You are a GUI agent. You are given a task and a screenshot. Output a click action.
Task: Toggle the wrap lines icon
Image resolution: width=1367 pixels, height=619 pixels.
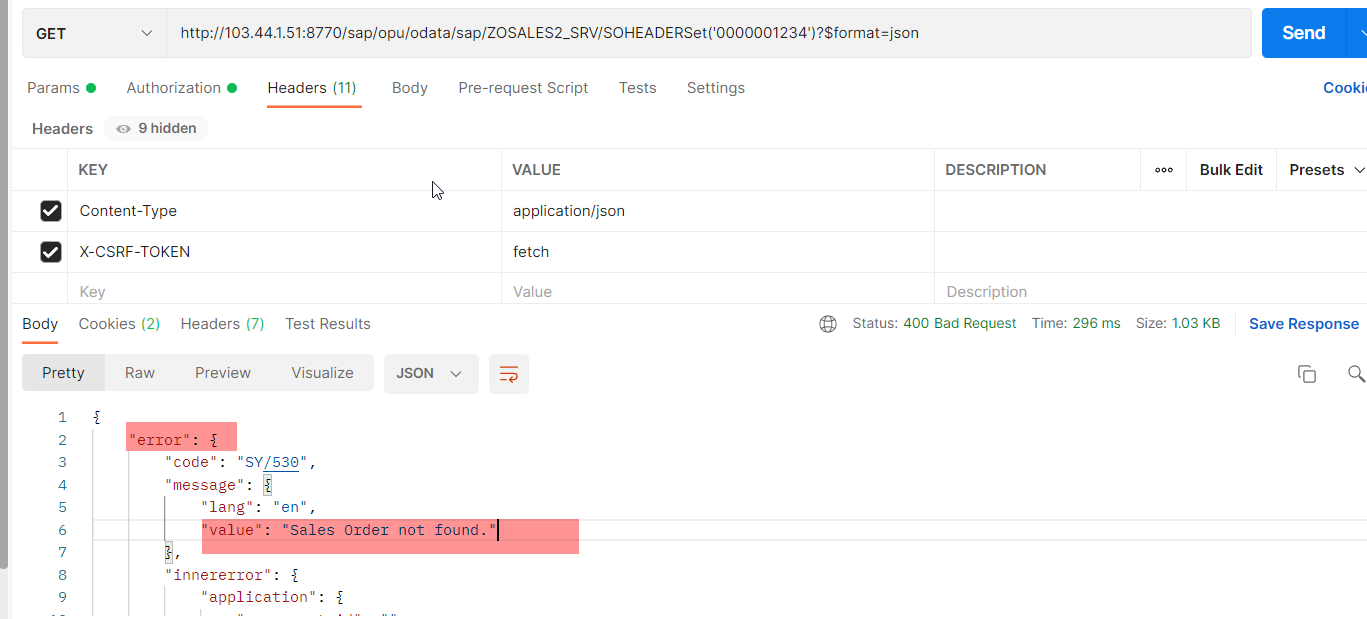coord(509,373)
